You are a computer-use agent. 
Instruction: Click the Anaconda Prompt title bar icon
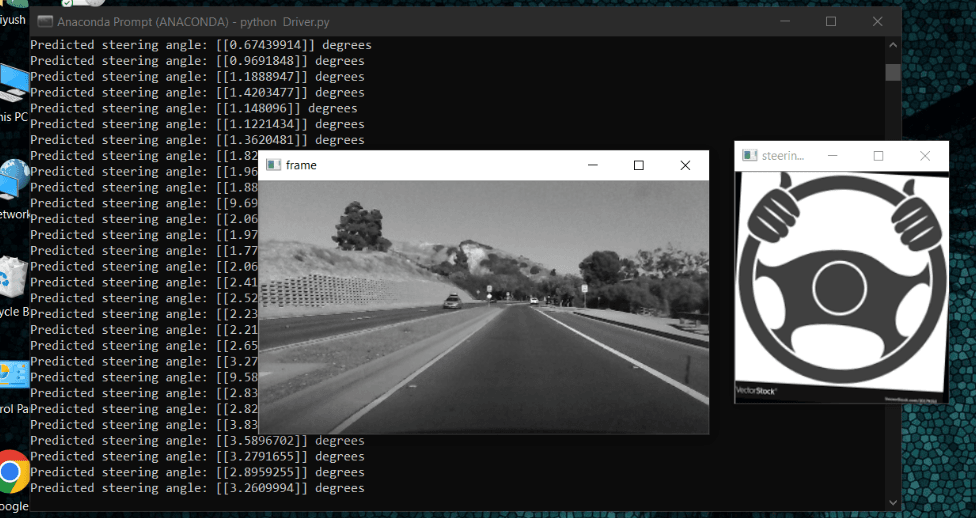click(x=45, y=21)
